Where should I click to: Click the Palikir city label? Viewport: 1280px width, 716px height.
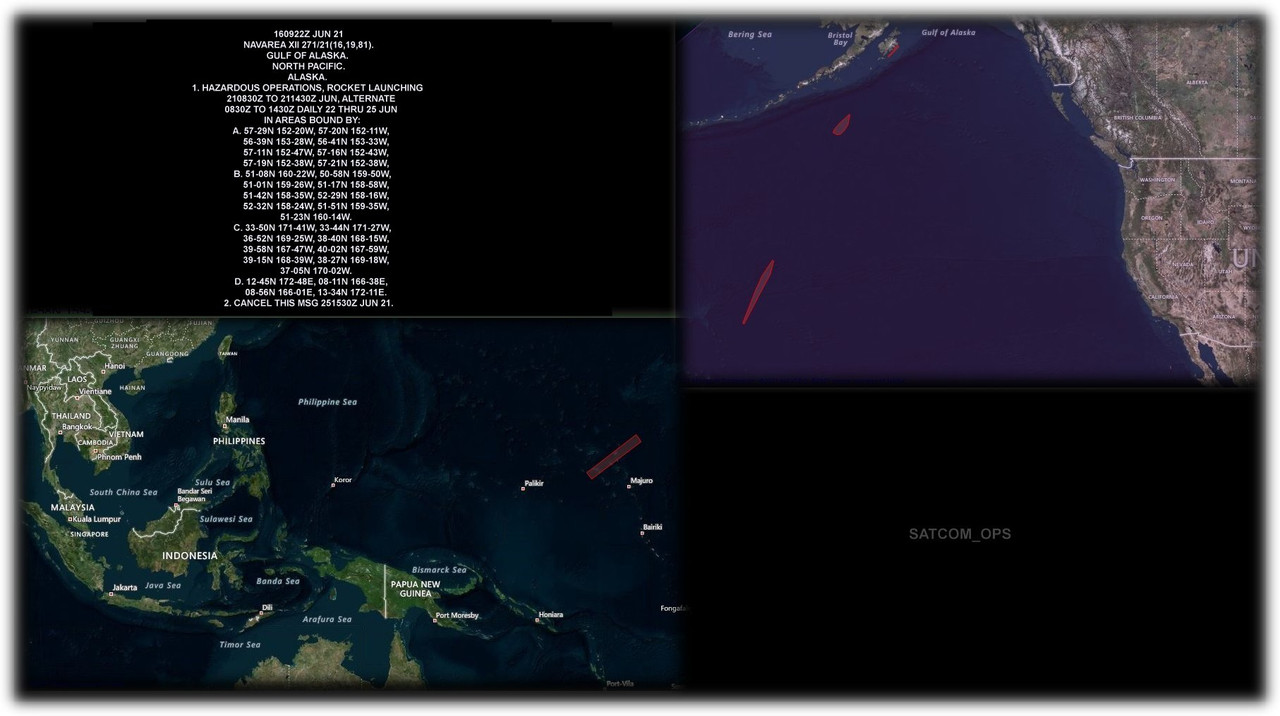pos(535,484)
